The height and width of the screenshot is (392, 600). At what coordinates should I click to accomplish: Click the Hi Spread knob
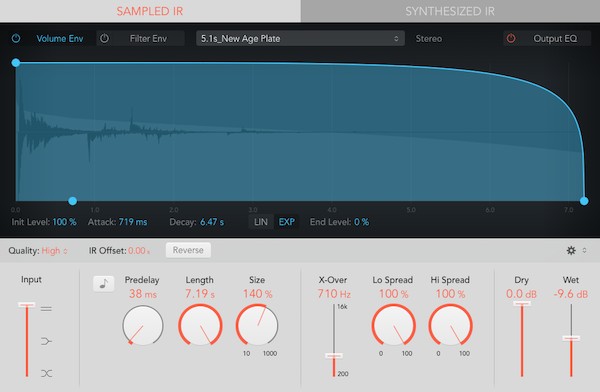(x=450, y=326)
